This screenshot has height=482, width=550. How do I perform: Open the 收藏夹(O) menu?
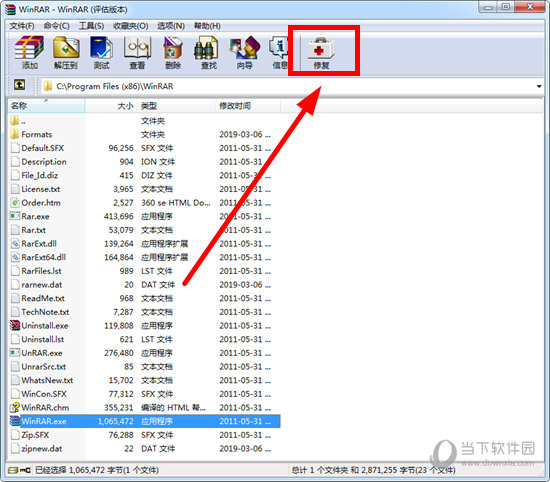[x=130, y=26]
